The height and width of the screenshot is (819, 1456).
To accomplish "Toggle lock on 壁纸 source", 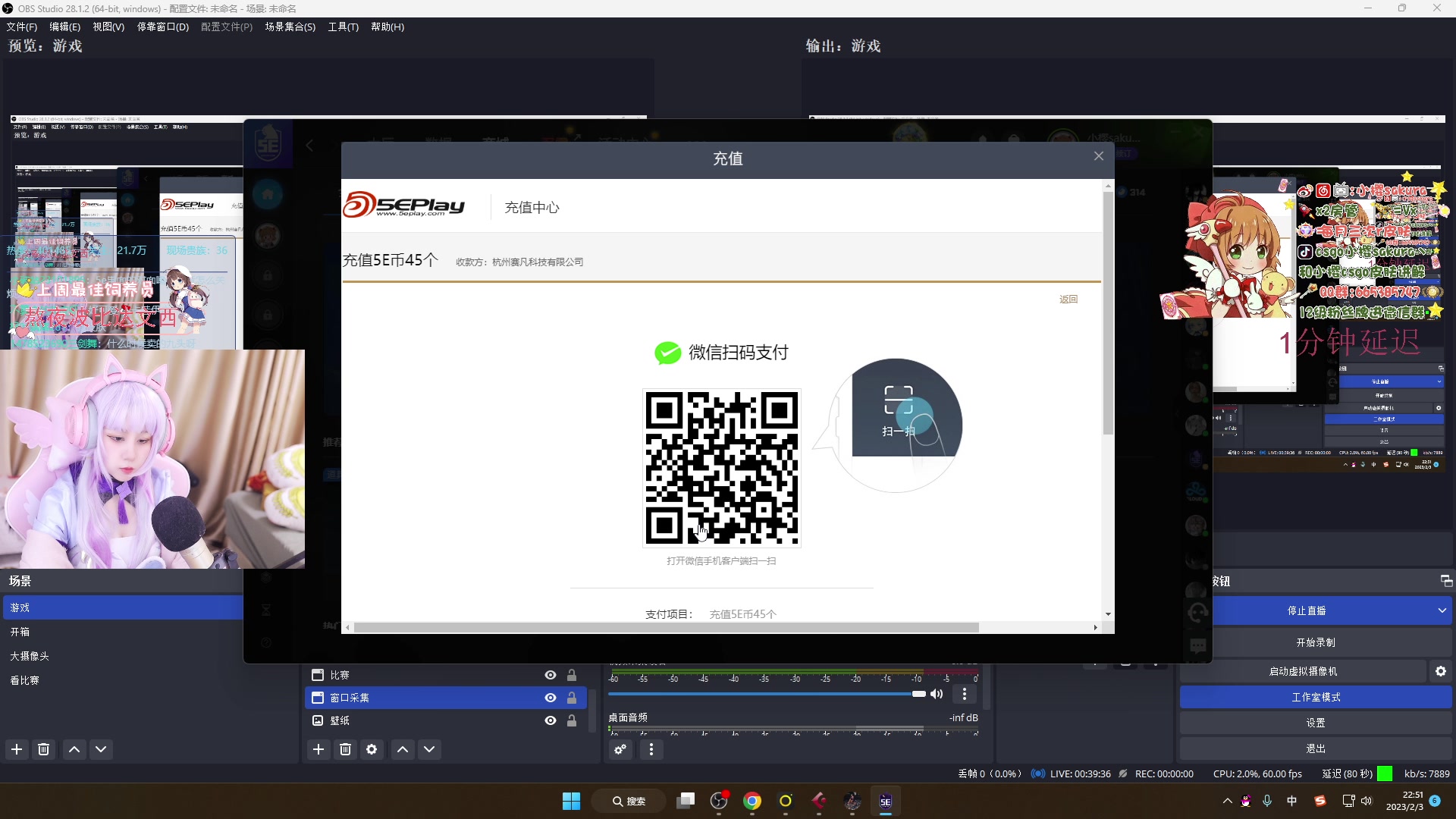I will [x=572, y=720].
